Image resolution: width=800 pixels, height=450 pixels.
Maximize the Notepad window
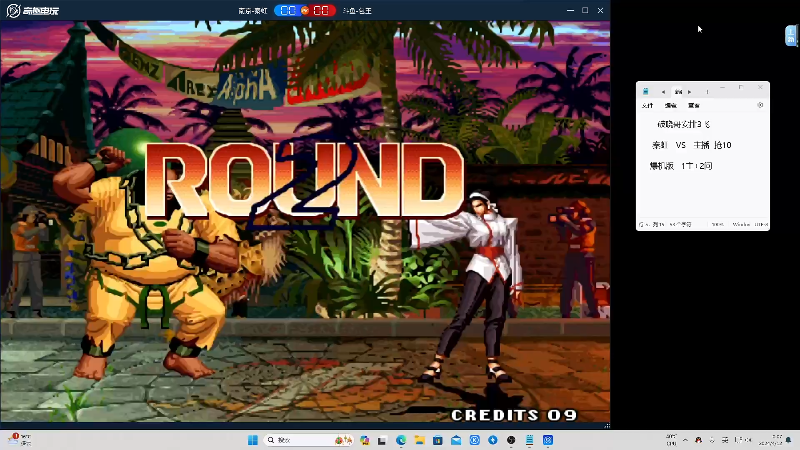coord(741,88)
